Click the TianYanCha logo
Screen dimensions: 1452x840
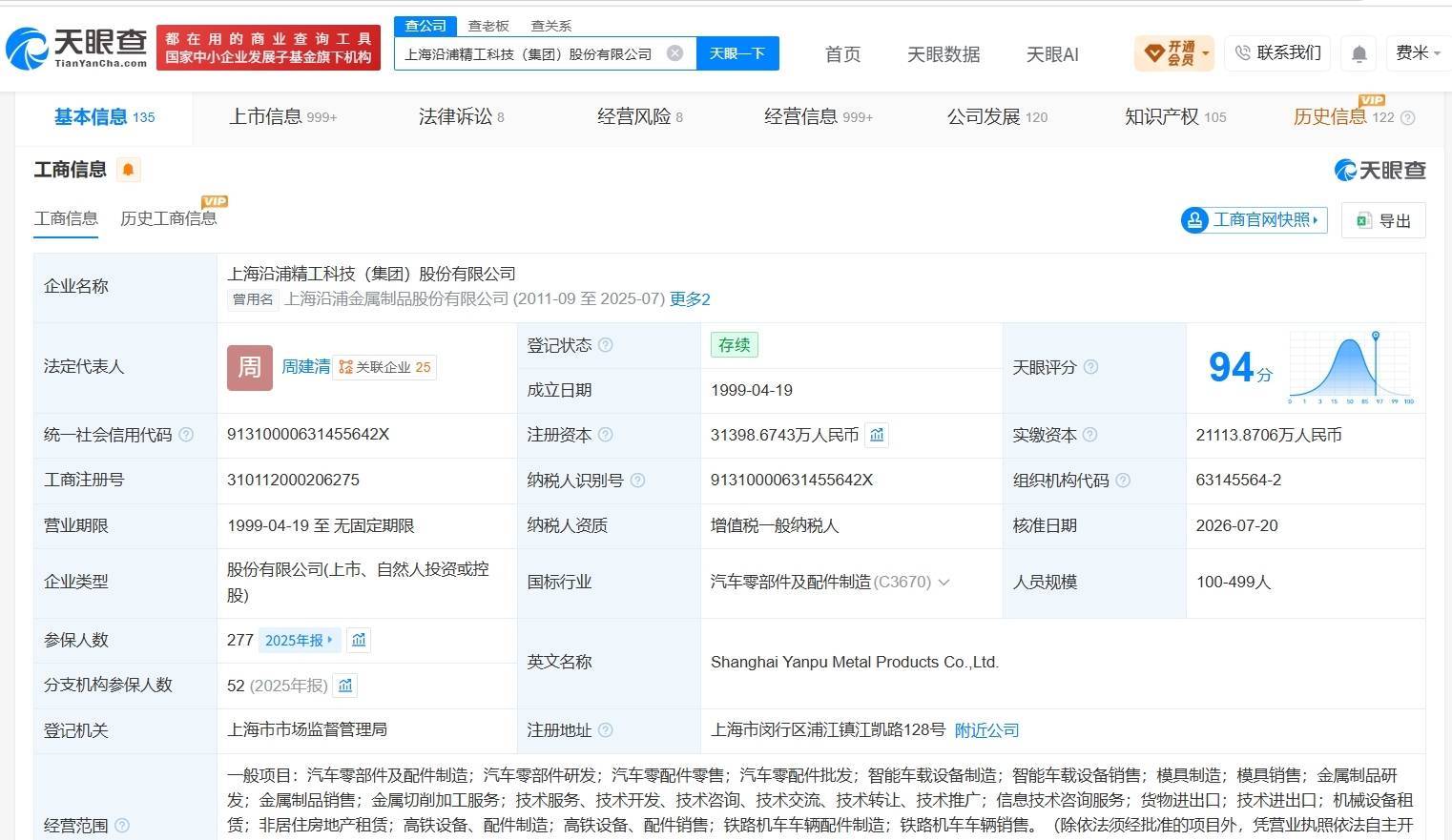pos(76,48)
